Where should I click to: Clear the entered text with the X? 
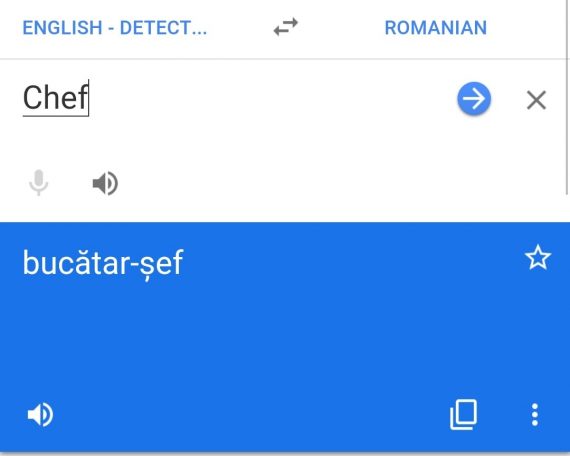tap(536, 100)
